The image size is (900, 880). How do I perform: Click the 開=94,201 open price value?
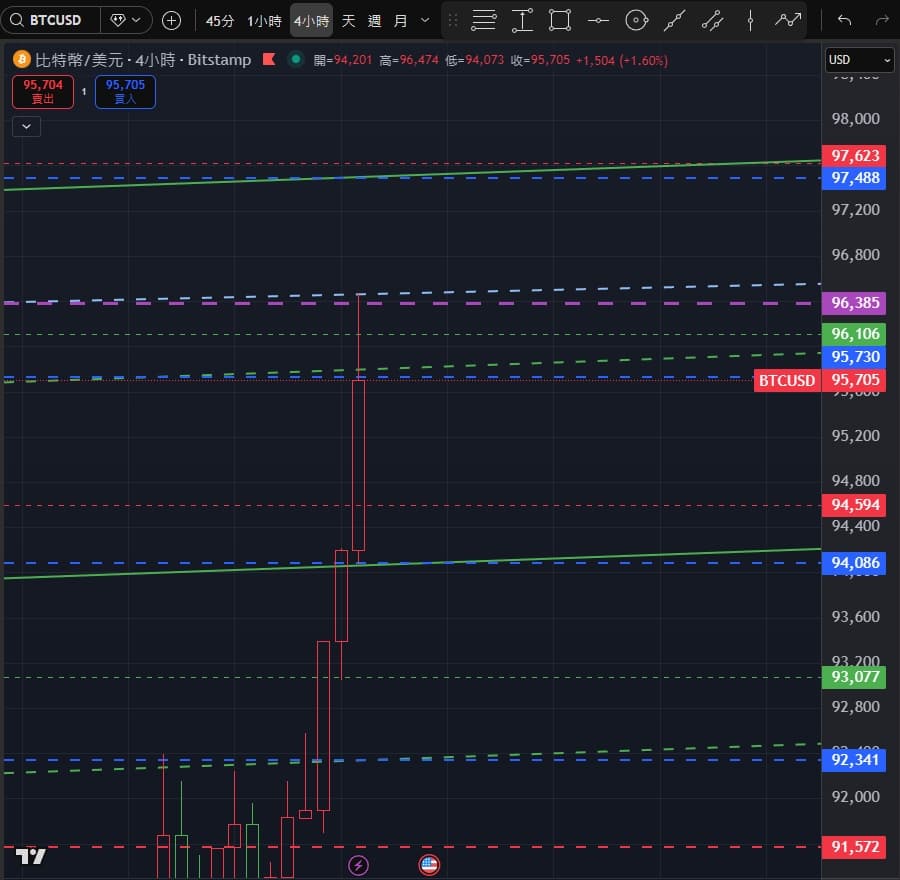tap(343, 60)
